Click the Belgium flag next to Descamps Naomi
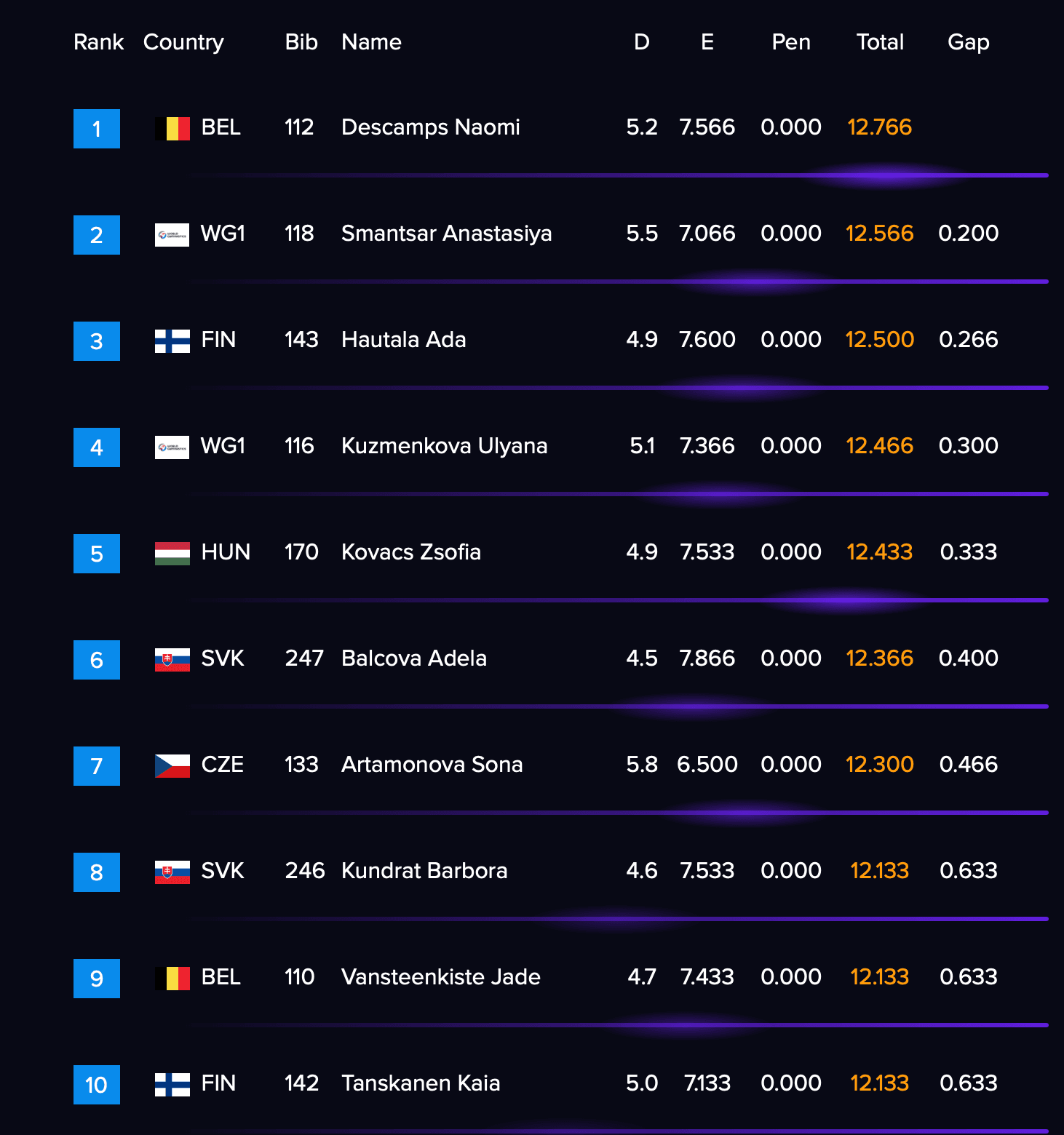 [x=172, y=129]
